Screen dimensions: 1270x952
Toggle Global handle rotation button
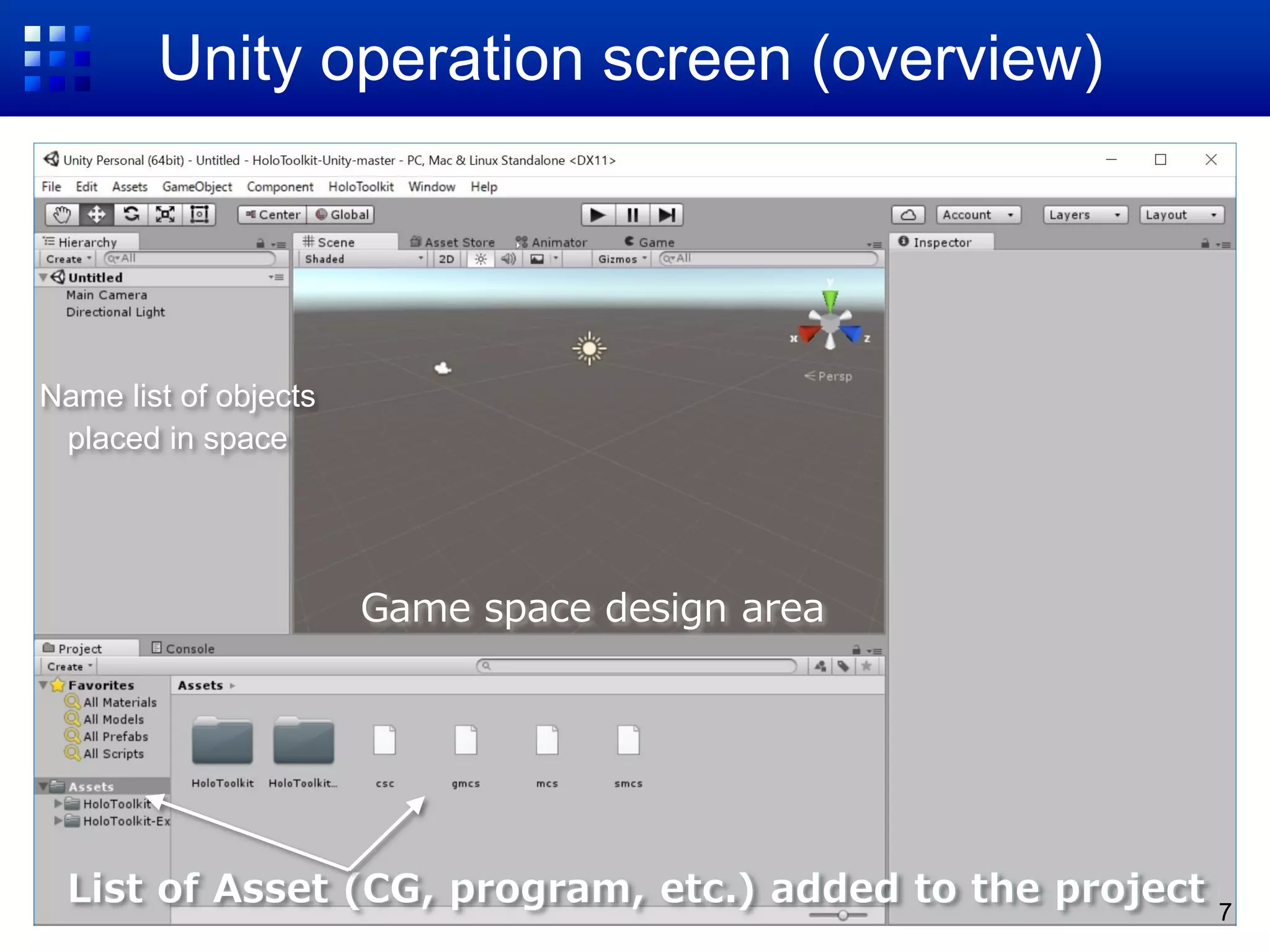[x=341, y=215]
